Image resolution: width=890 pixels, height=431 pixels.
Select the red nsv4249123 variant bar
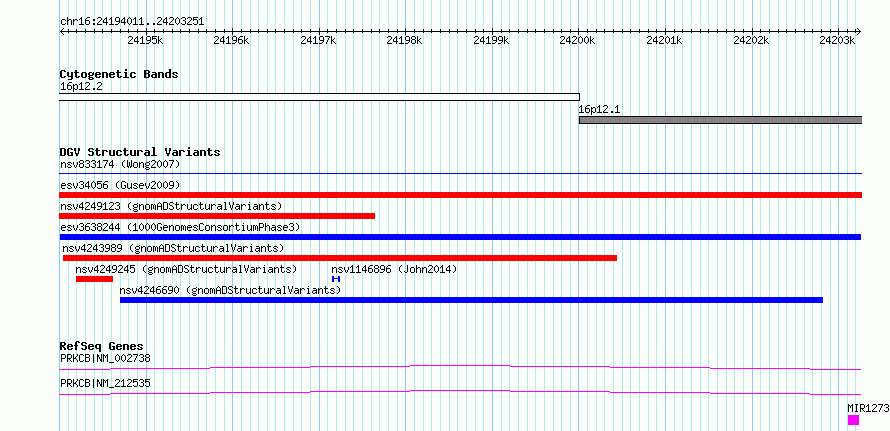pyautogui.click(x=217, y=216)
